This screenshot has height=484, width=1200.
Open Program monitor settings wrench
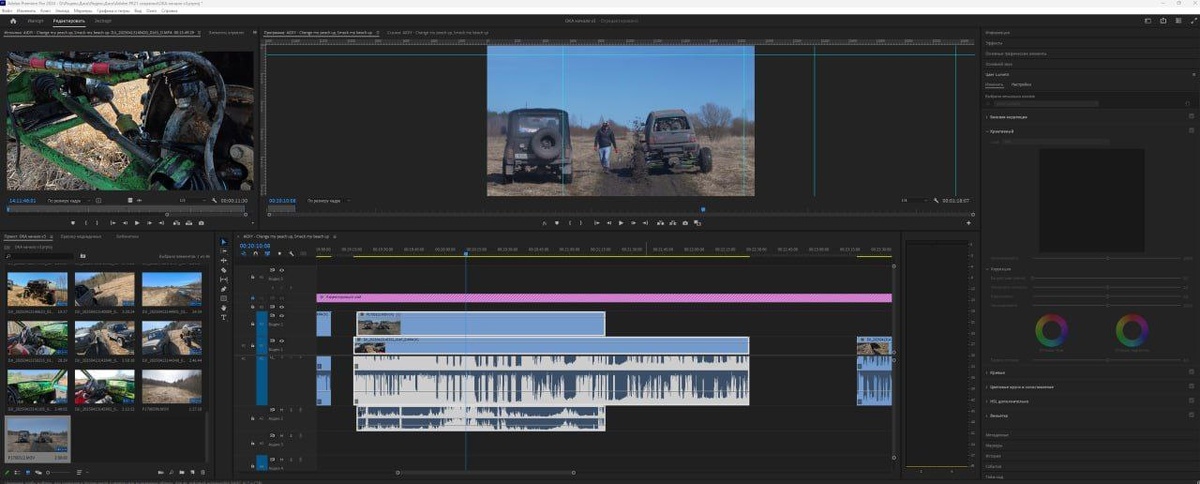pyautogui.click(x=937, y=200)
